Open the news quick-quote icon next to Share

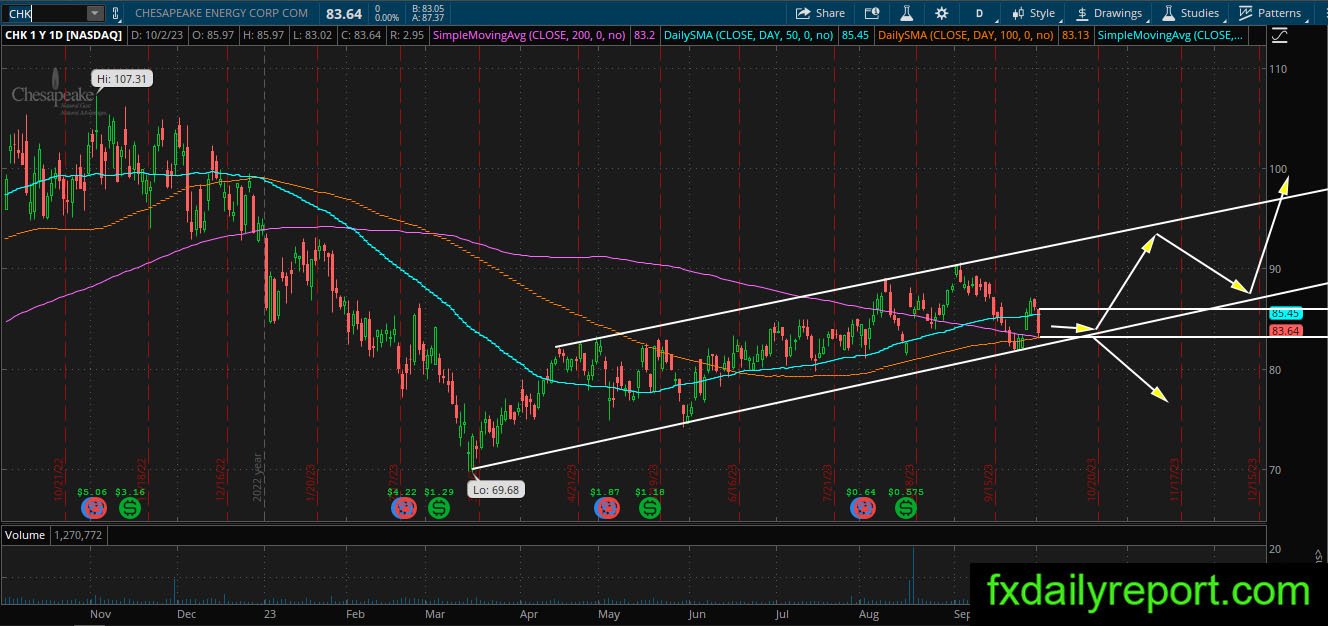click(x=873, y=13)
